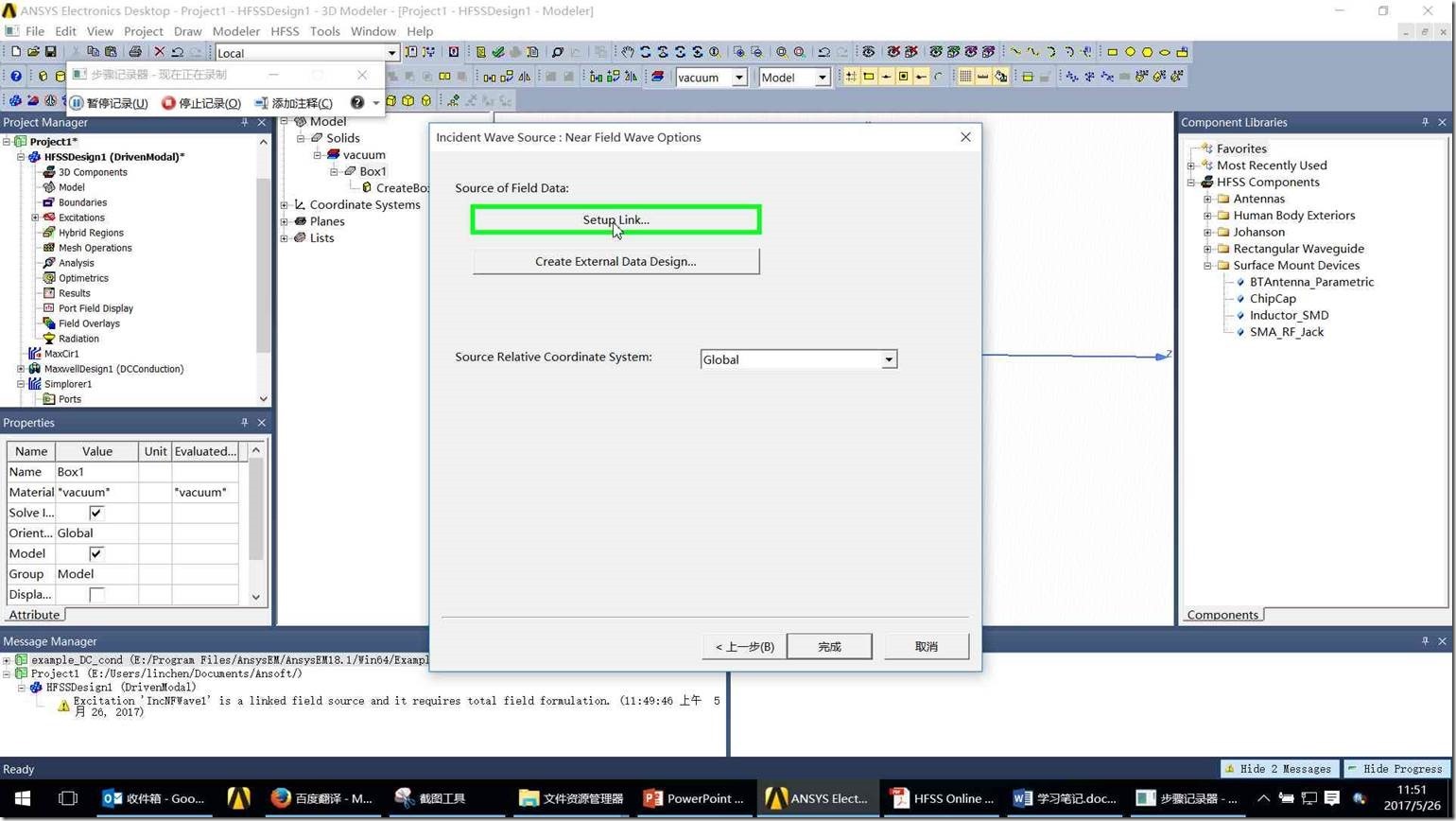Toggle Snap to Face Center mode
This screenshot has height=821, width=1456.
tap(903, 77)
